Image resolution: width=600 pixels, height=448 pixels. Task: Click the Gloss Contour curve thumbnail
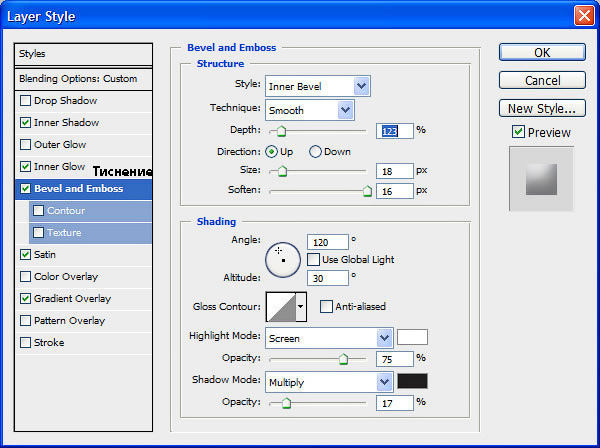(x=281, y=307)
